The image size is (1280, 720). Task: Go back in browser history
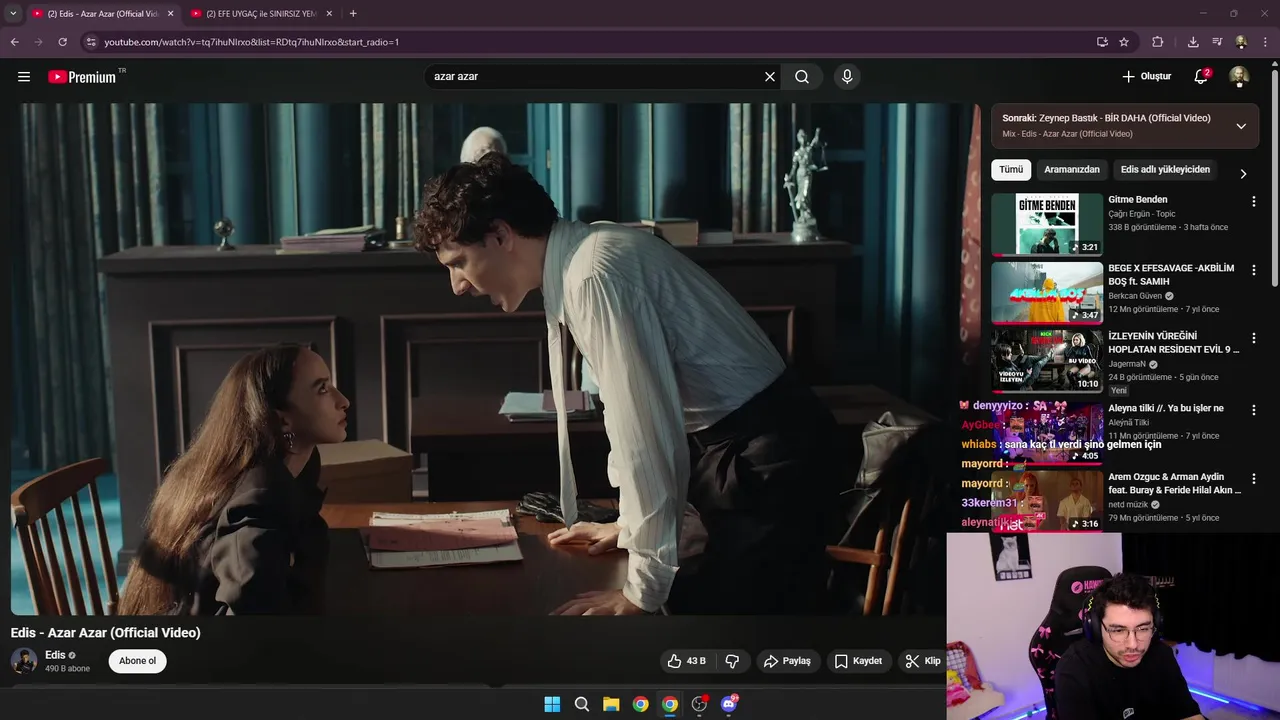pyautogui.click(x=14, y=42)
